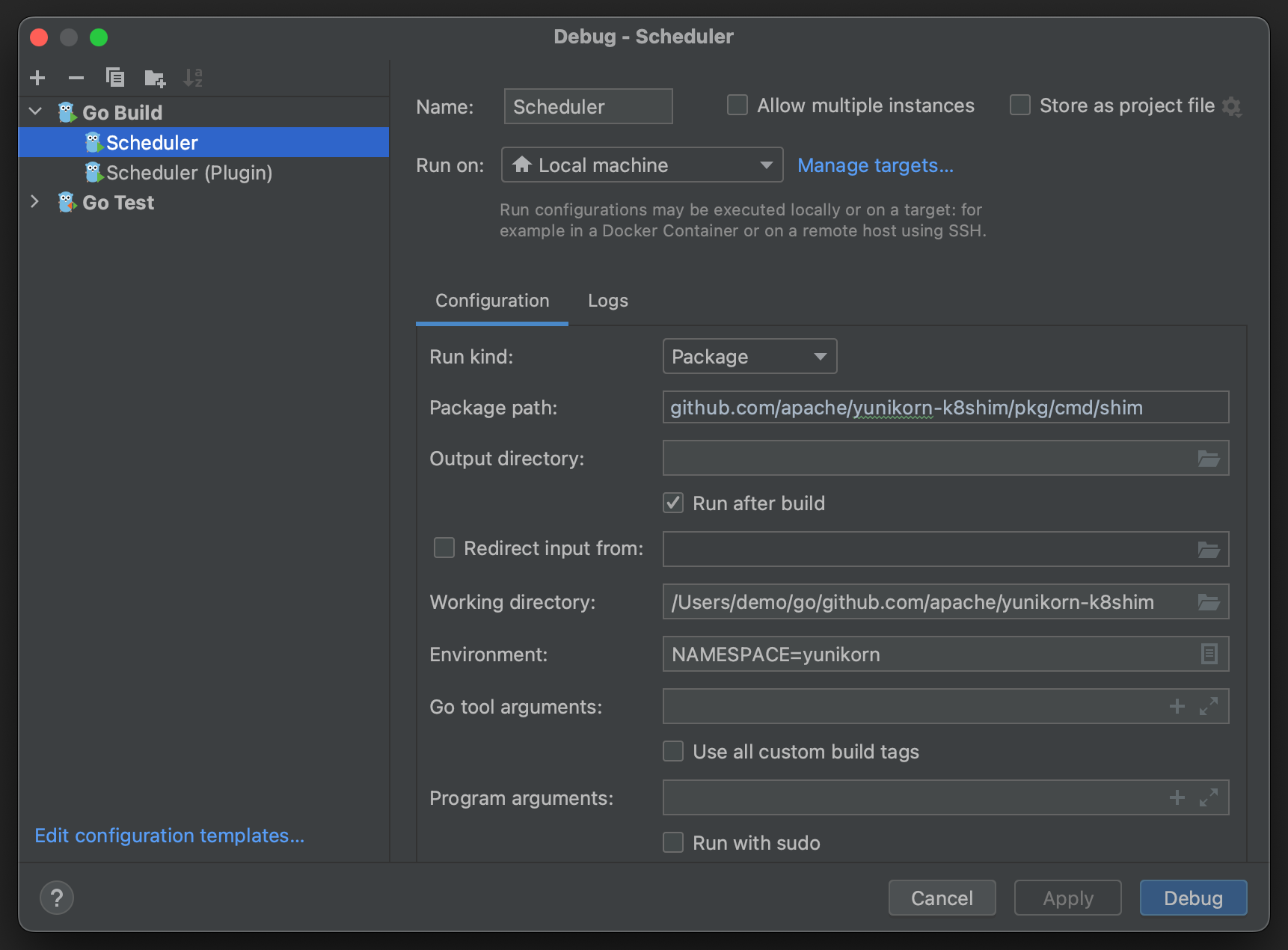Click the Add New Configuration plus icon

point(37,78)
